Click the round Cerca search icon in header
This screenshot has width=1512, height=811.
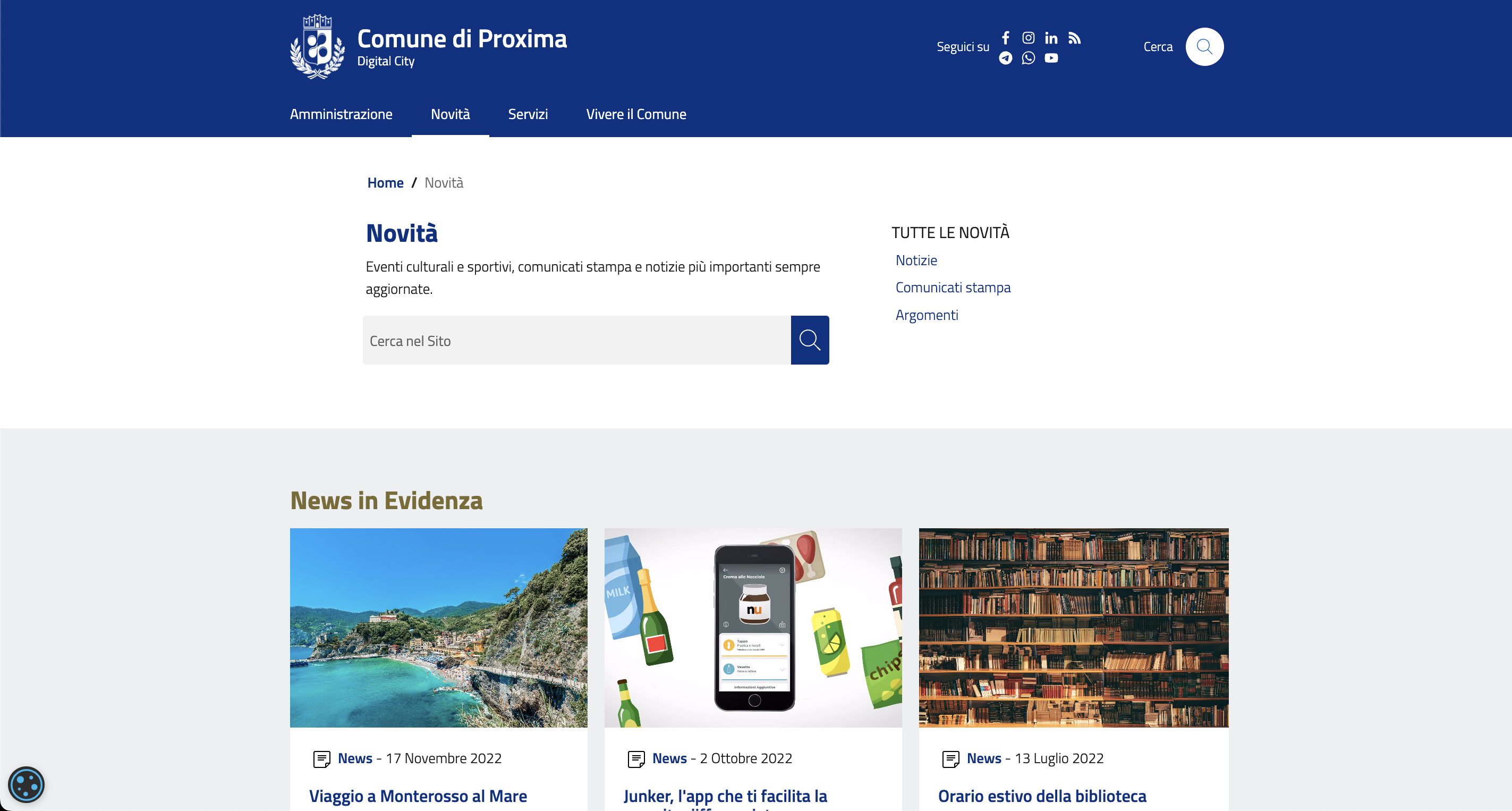point(1204,46)
